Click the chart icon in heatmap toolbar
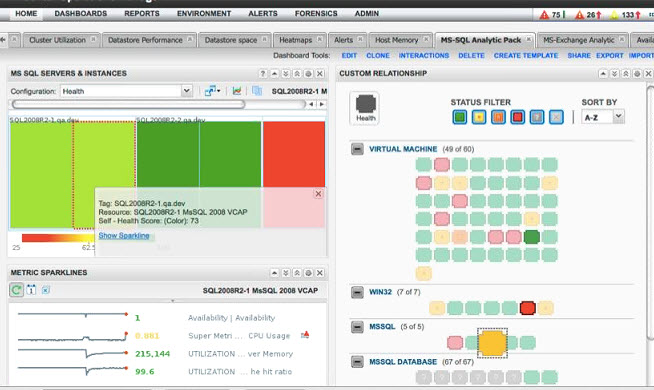The width and height of the screenshot is (654, 390). click(237, 91)
